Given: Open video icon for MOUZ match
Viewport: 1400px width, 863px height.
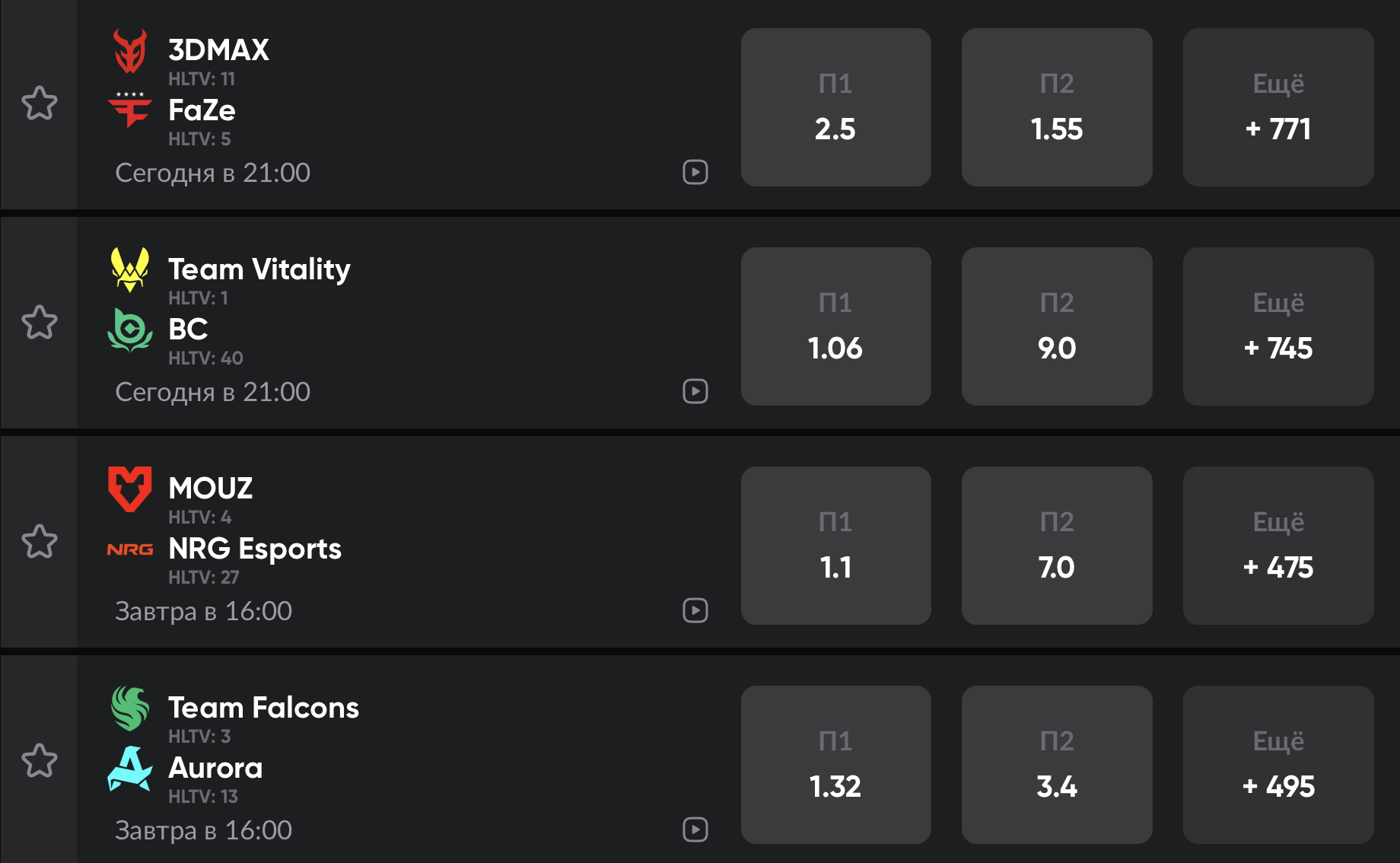Looking at the screenshot, I should click(x=695, y=610).
